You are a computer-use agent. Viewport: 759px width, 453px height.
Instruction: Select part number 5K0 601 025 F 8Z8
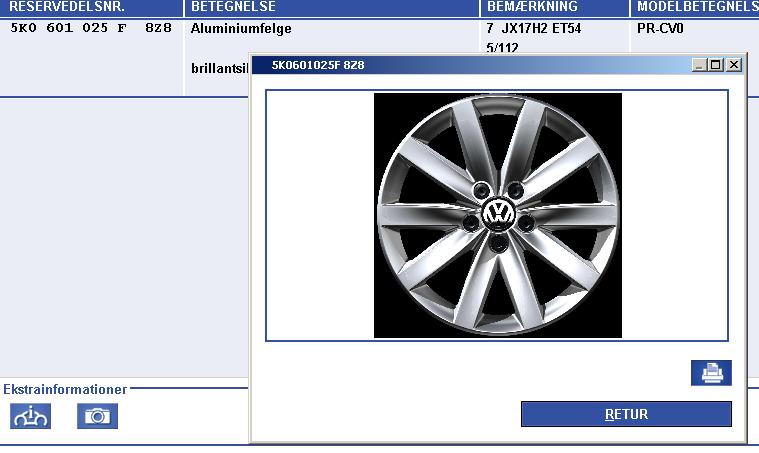point(90,29)
